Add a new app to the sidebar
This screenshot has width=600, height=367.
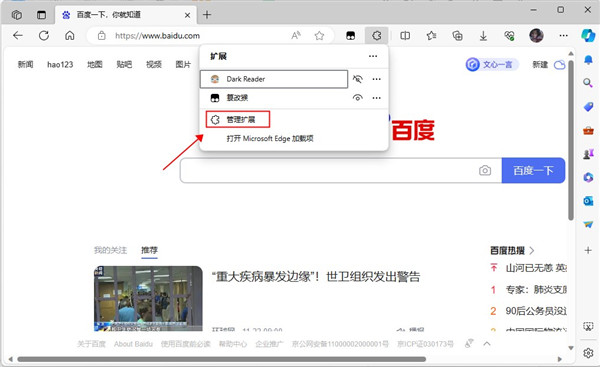point(588,250)
